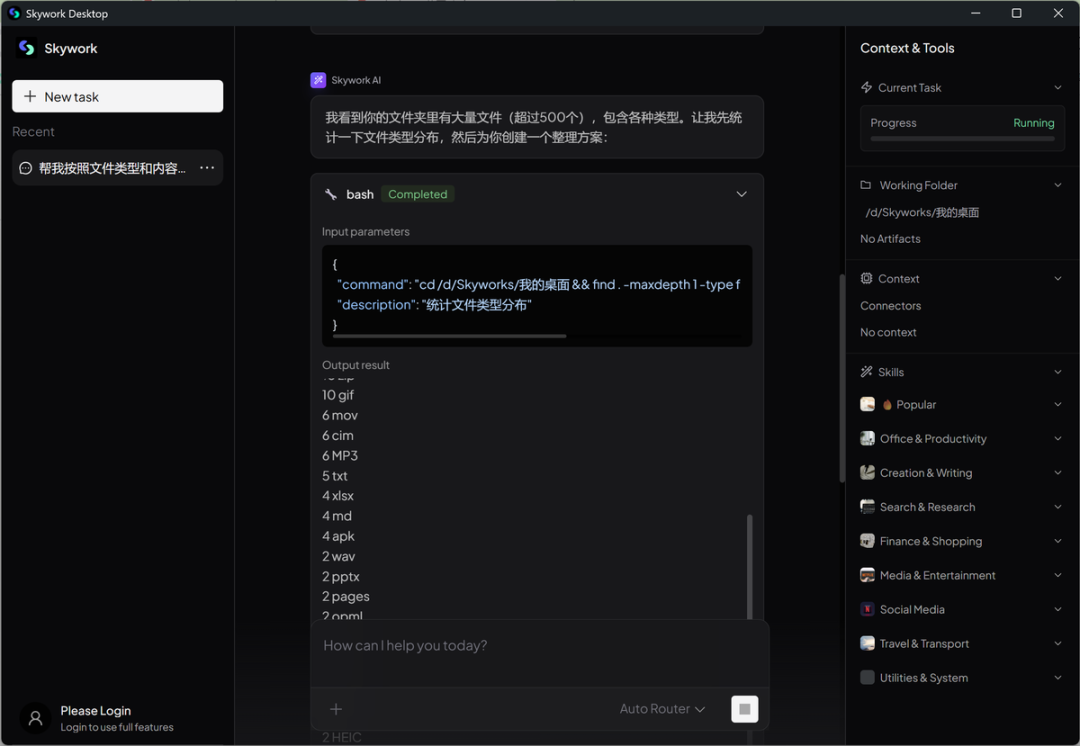Screen dimensions: 1080x746
Task: Click the /d/Skyworks/我的桌面 working folder path
Action: point(922,212)
